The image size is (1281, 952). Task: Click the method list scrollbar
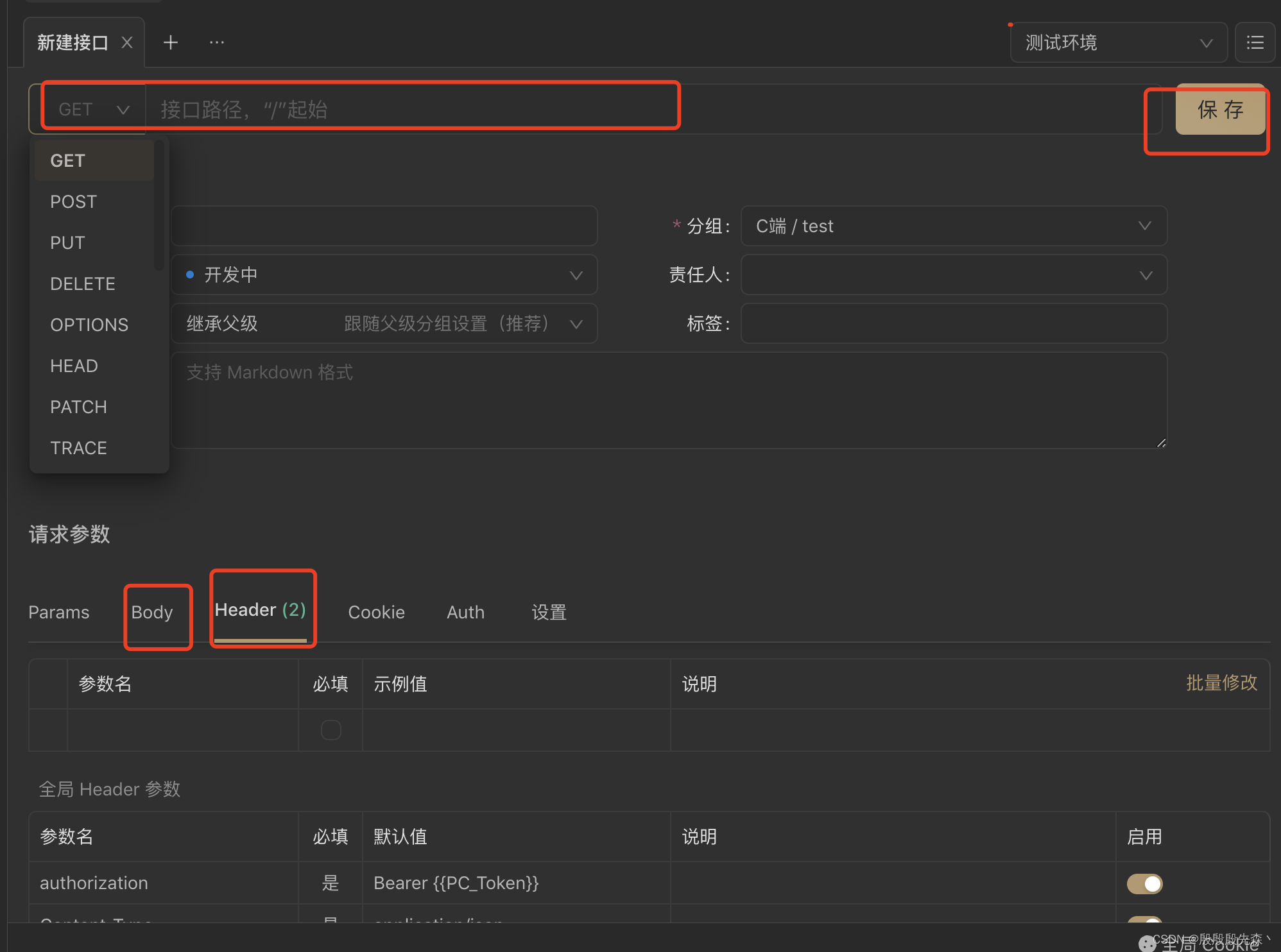[159, 205]
